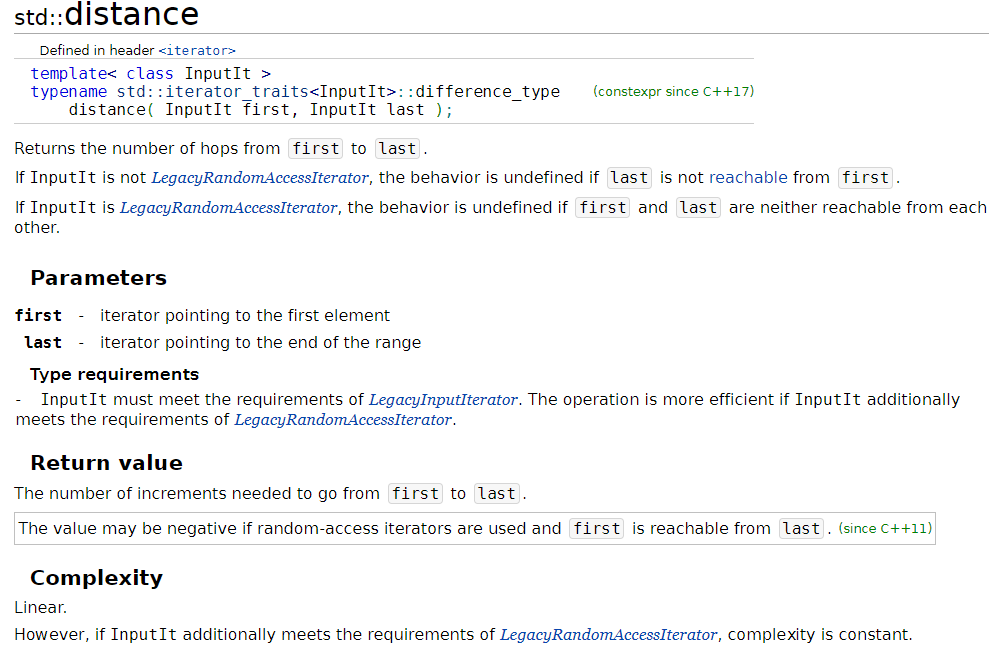Click 'first' code box in the negative value note
999x650 pixels.
click(x=596, y=528)
